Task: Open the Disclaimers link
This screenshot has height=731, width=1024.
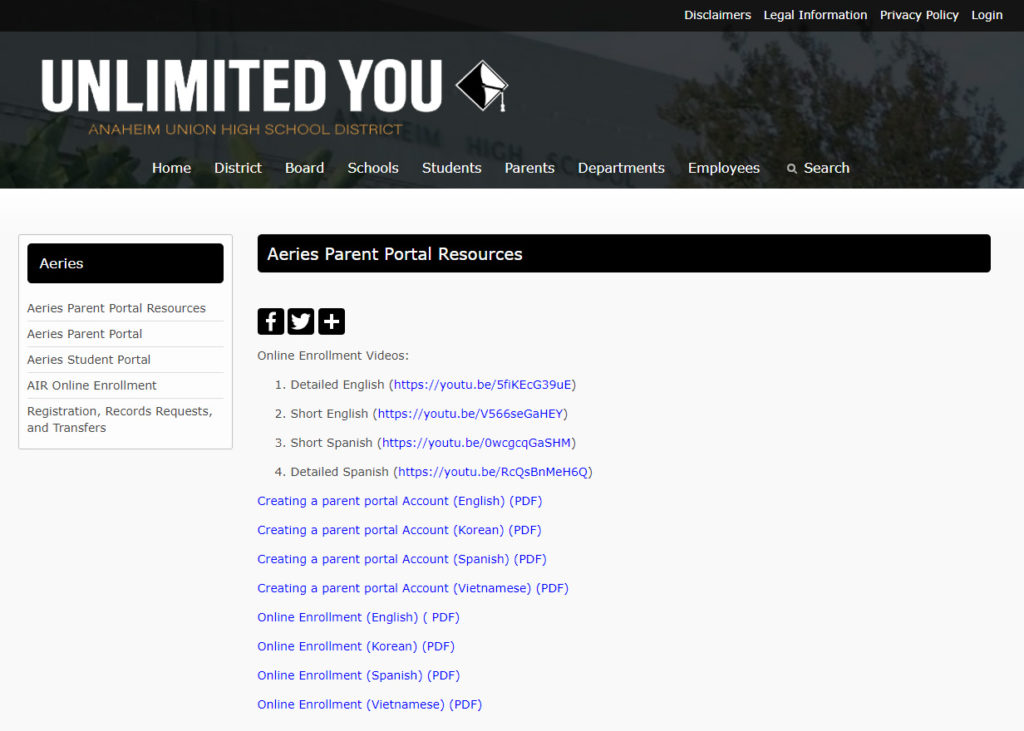Action: [717, 15]
